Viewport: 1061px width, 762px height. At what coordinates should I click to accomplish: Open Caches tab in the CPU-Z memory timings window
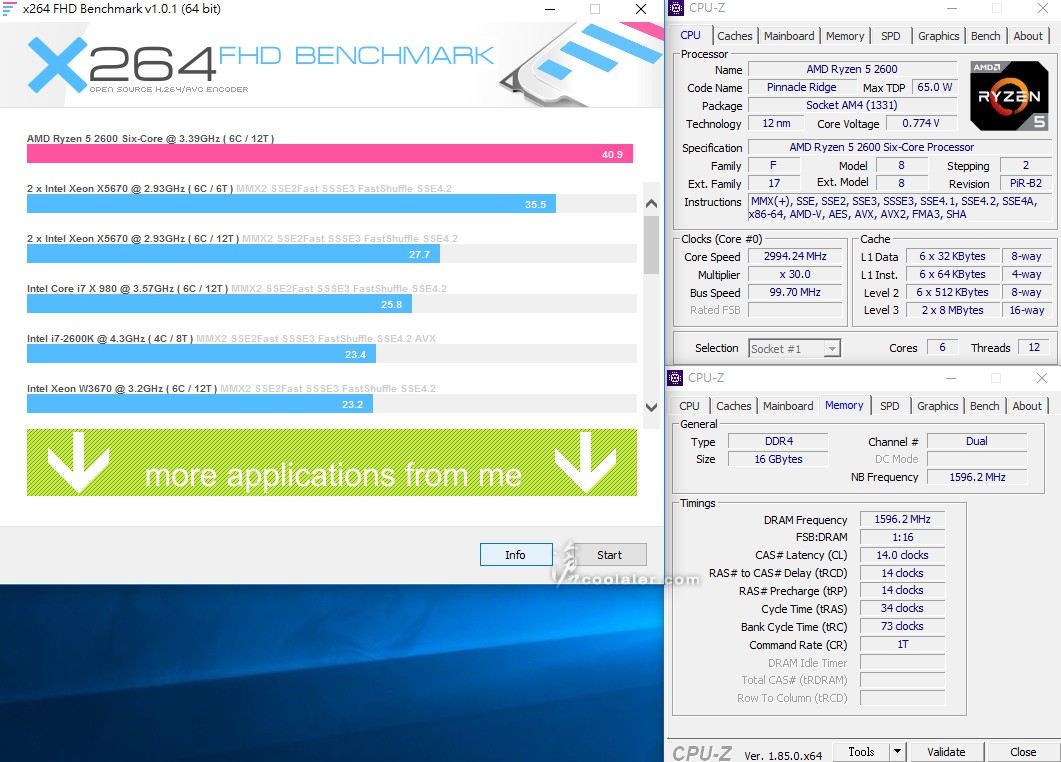point(733,406)
